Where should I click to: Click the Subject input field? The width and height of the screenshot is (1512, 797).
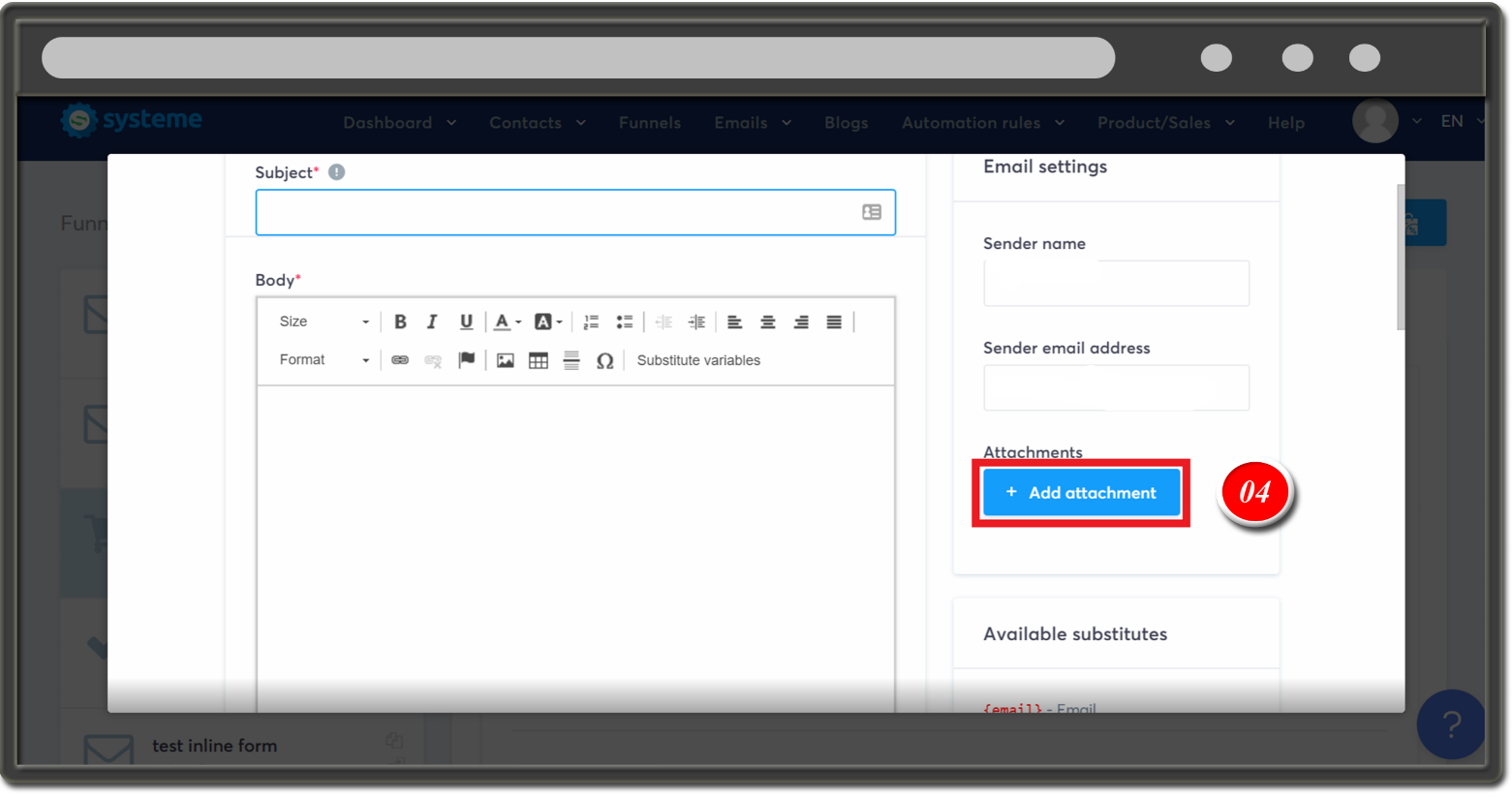point(575,212)
